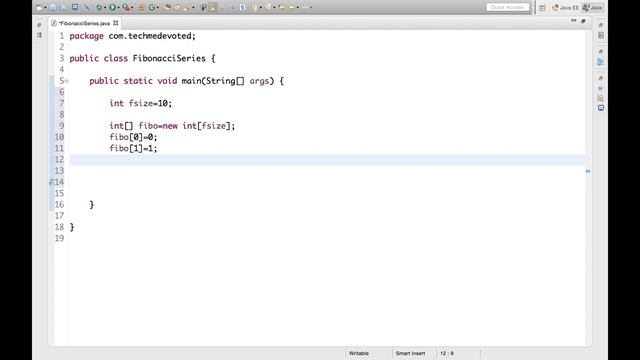Screen dimensions: 640x360
Task: Click the Debug bug icon
Action: [99, 7]
